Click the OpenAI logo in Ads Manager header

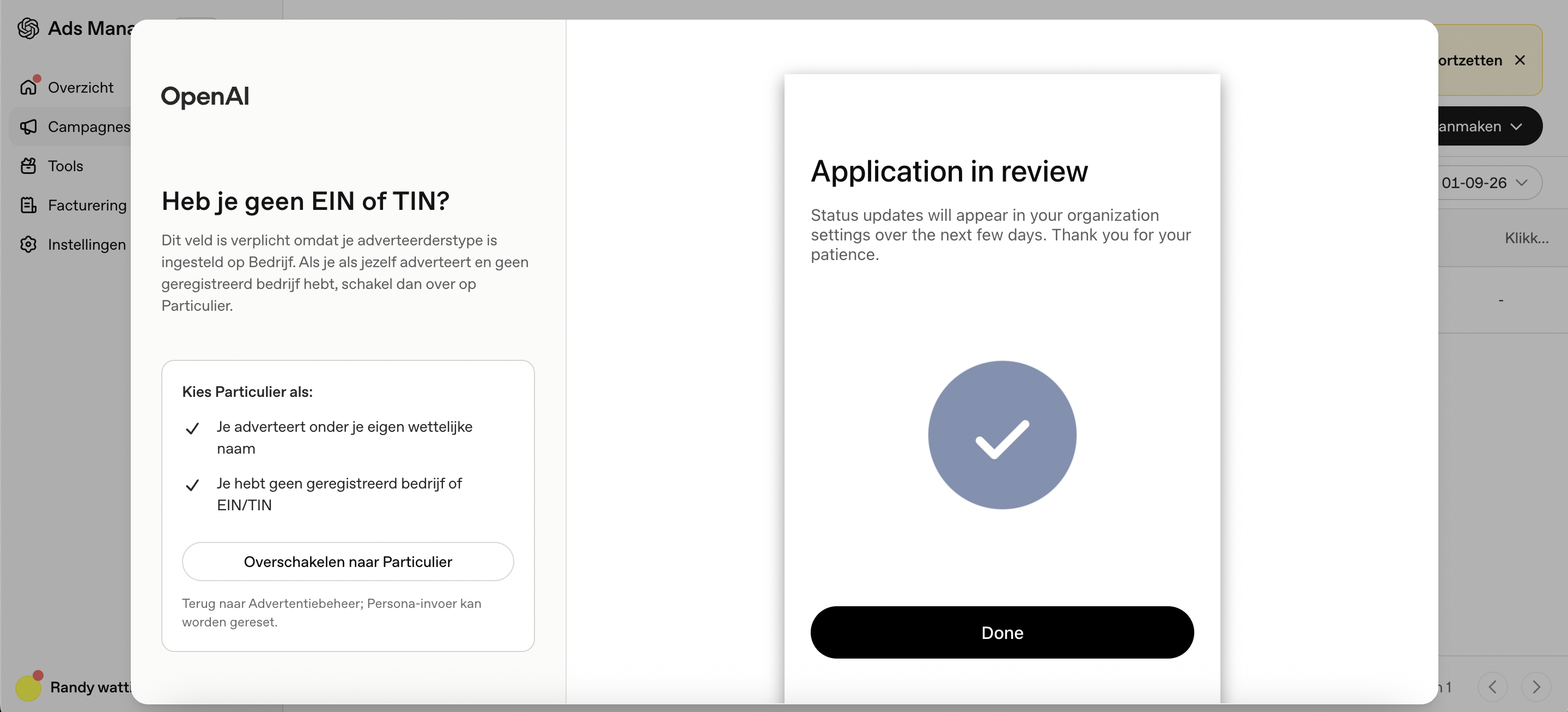pyautogui.click(x=28, y=28)
